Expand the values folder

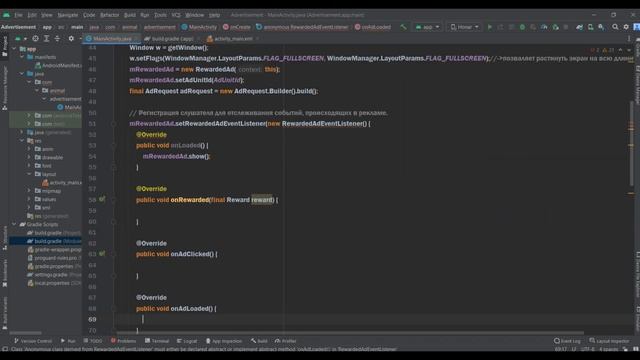29,199
